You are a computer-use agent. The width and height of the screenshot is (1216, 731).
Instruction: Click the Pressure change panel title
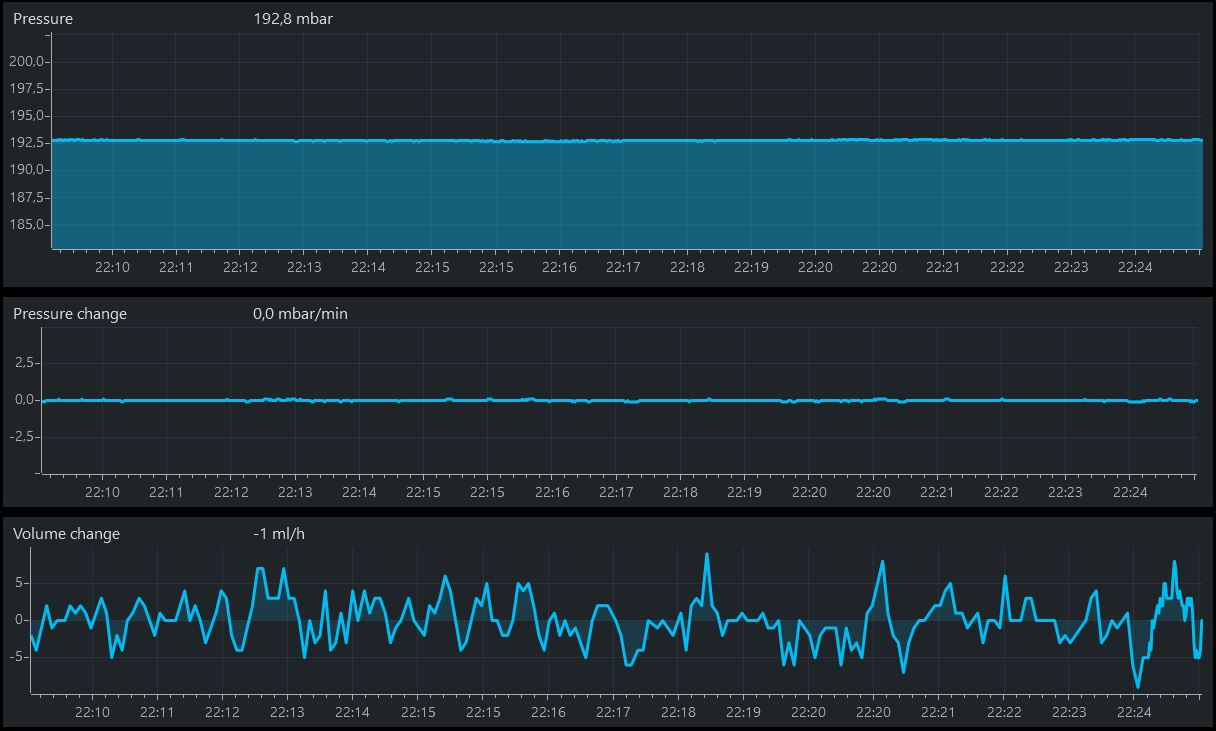(x=70, y=314)
